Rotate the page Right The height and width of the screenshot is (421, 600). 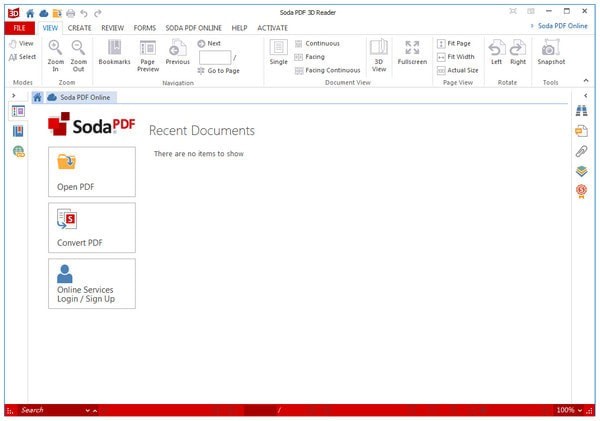point(517,49)
